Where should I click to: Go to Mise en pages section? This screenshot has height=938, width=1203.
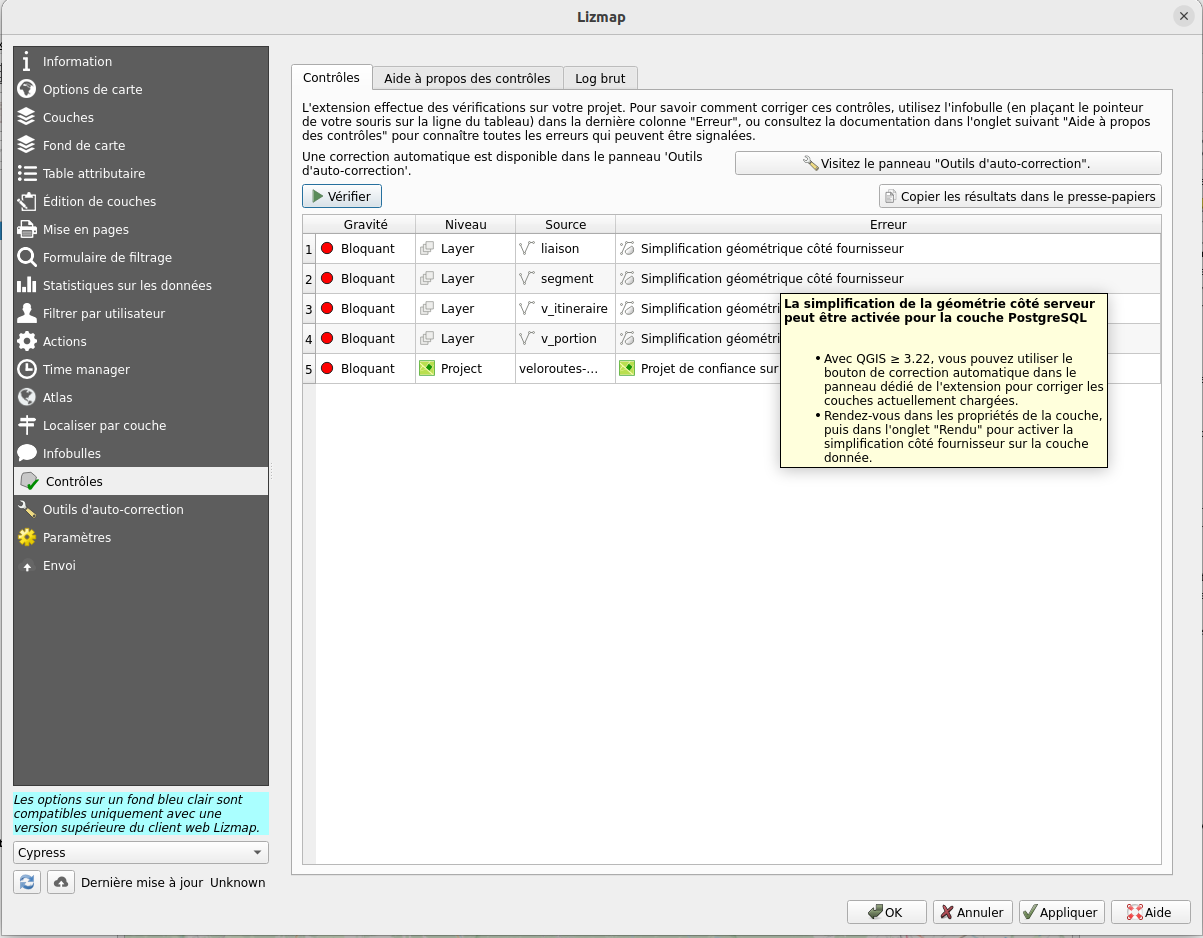click(141, 229)
